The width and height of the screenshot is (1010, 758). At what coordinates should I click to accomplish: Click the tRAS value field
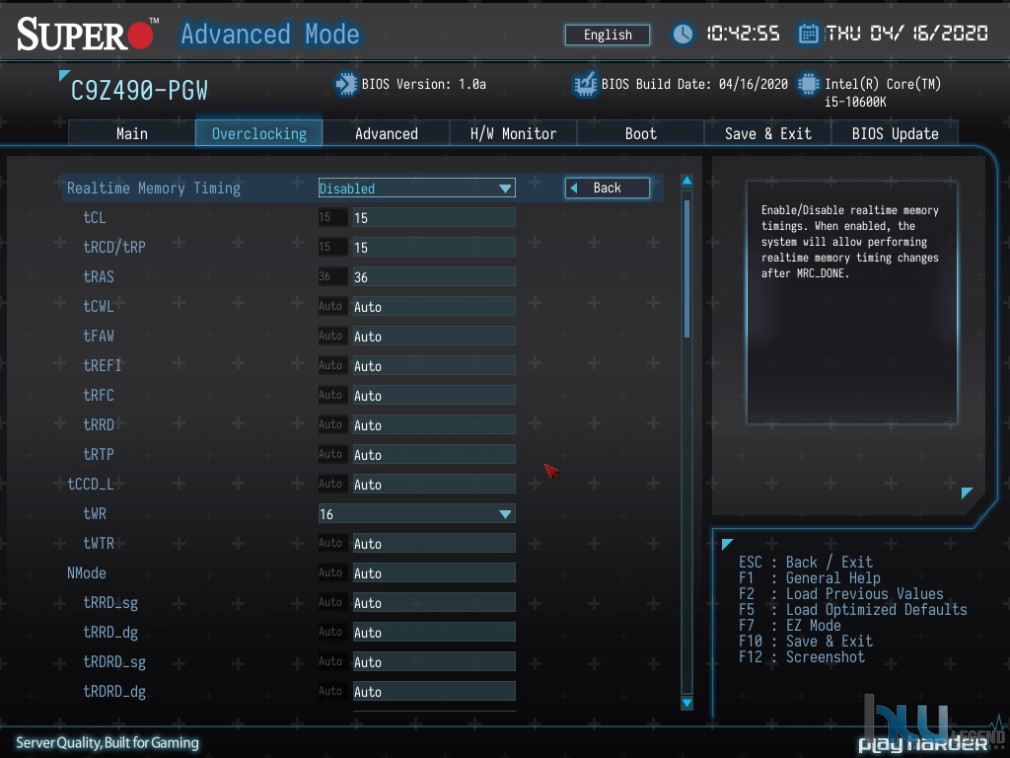tap(434, 277)
